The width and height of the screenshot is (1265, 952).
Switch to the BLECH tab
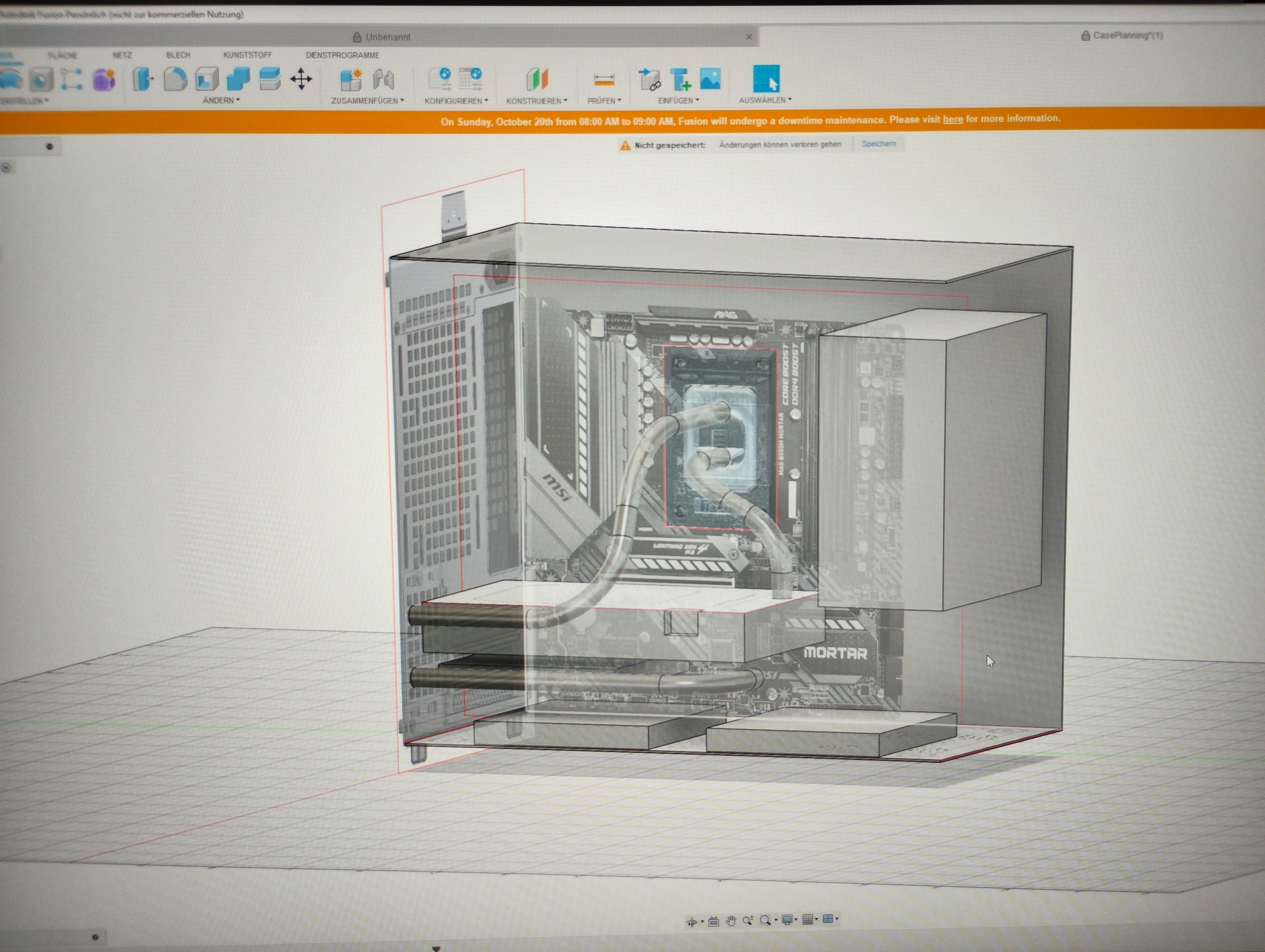click(178, 55)
